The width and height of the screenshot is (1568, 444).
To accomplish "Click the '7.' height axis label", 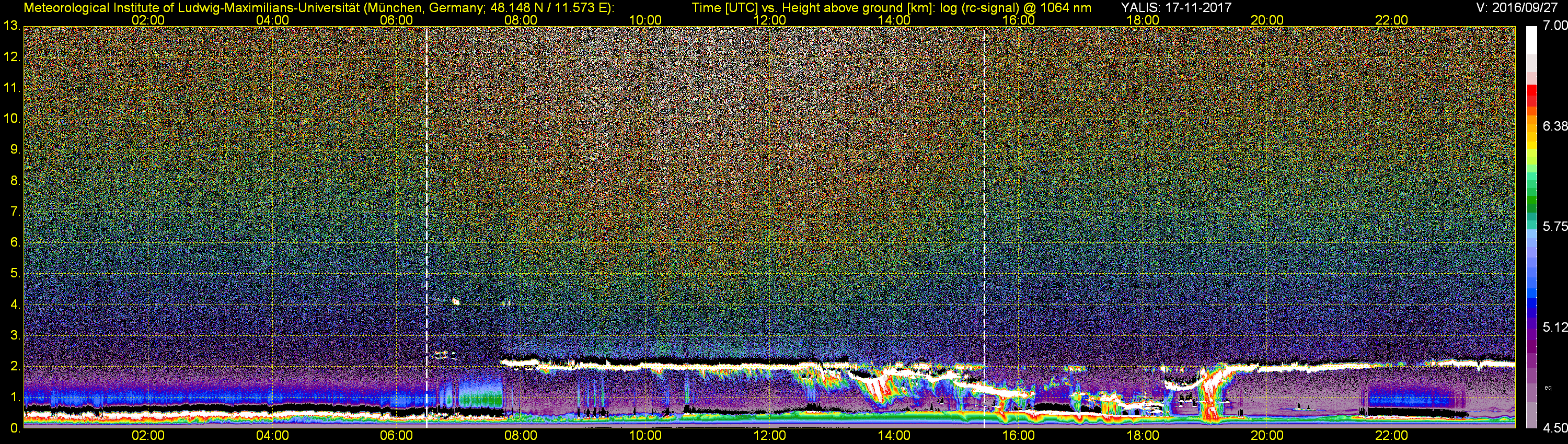I will coord(16,212).
